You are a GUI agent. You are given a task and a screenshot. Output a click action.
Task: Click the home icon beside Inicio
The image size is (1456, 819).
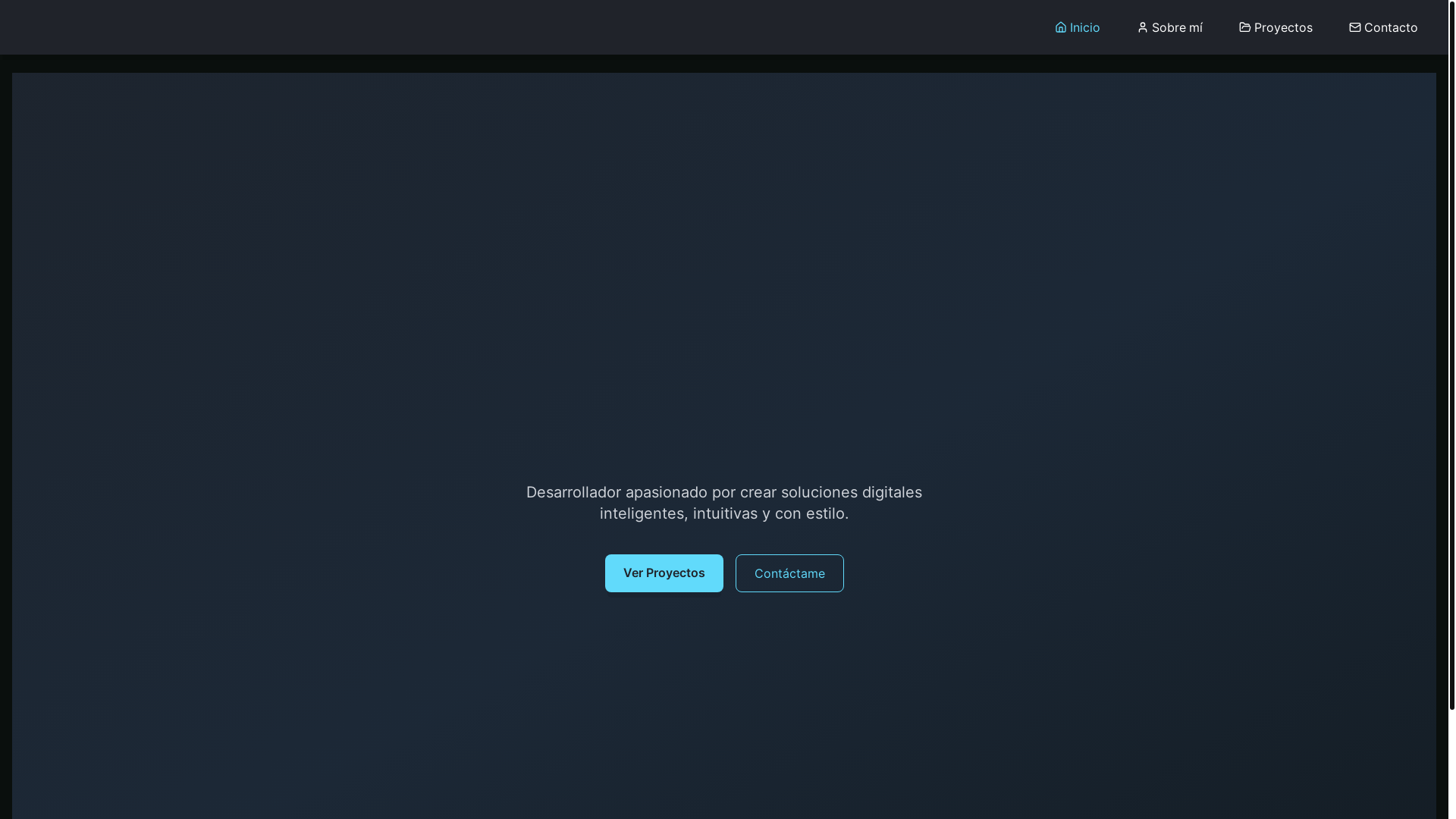point(1061,27)
